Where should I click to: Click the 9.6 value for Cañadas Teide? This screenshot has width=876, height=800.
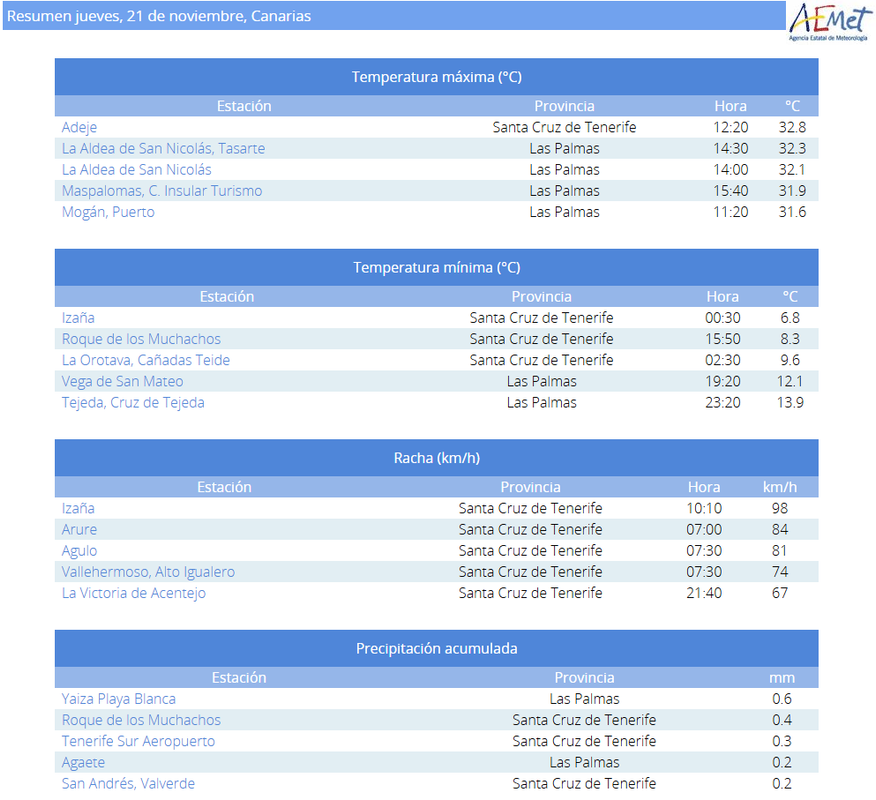click(x=790, y=360)
